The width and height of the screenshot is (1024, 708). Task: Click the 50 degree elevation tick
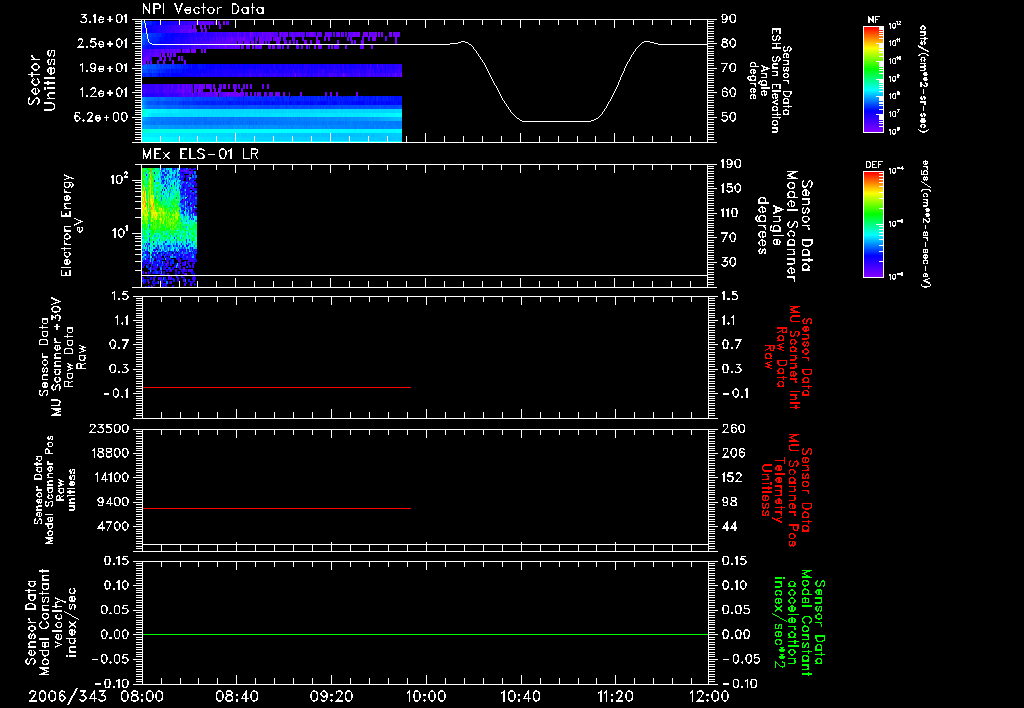729,117
